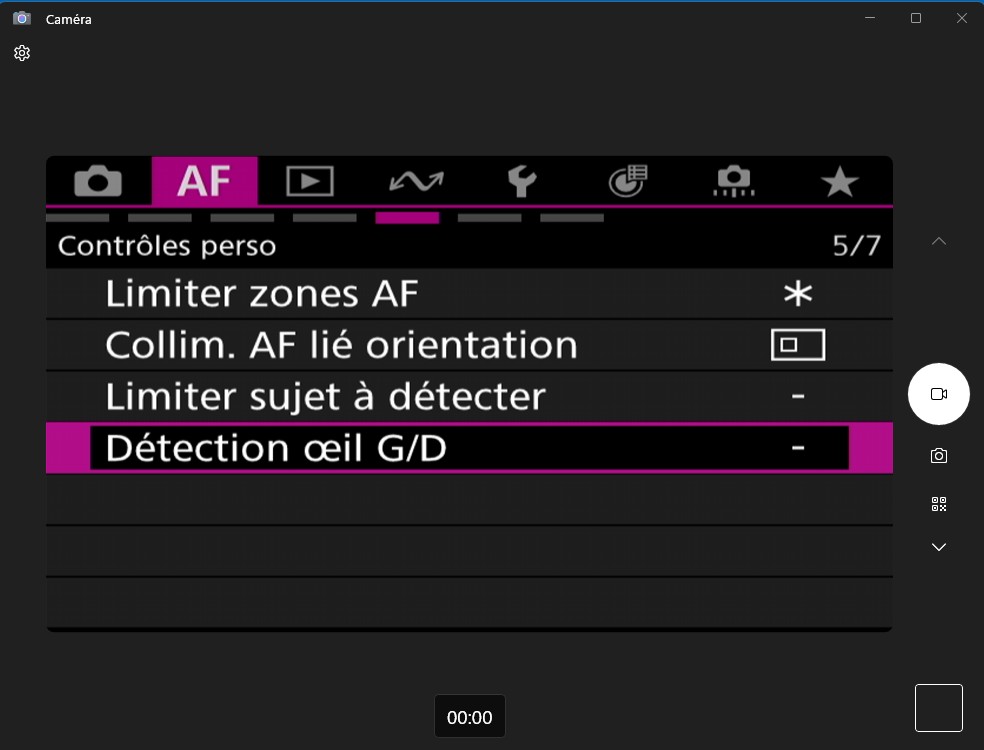Start recording with the video button
Image resolution: width=984 pixels, height=750 pixels.
(x=939, y=394)
